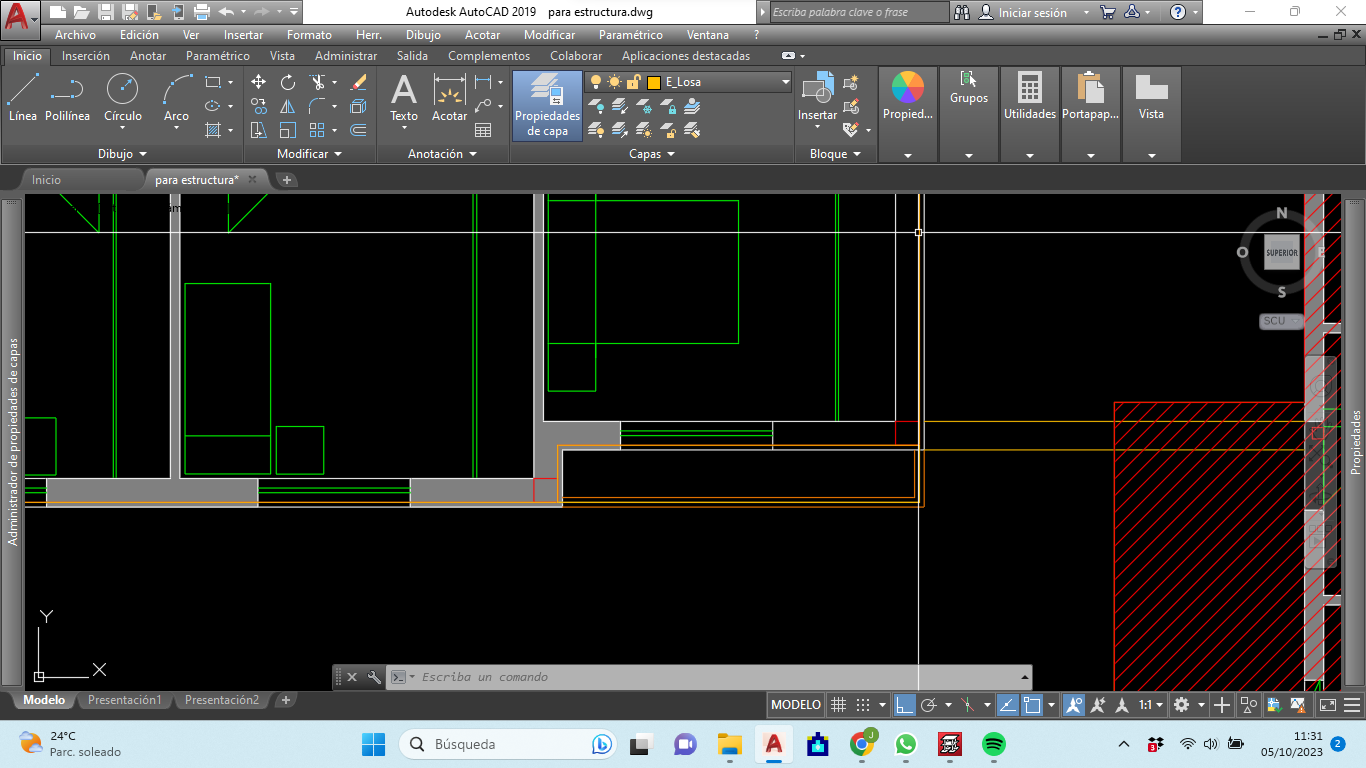
Task: Click Iniciar sesión
Action: tap(1033, 13)
